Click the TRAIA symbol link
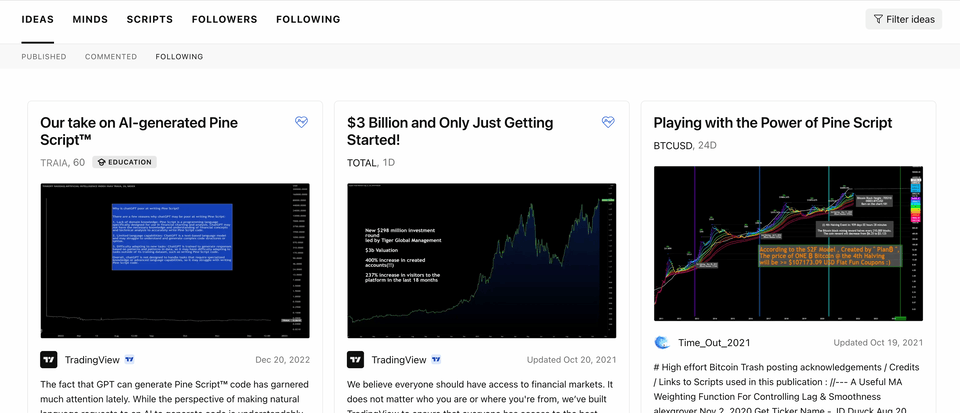The width and height of the screenshot is (960, 413). click(x=54, y=162)
